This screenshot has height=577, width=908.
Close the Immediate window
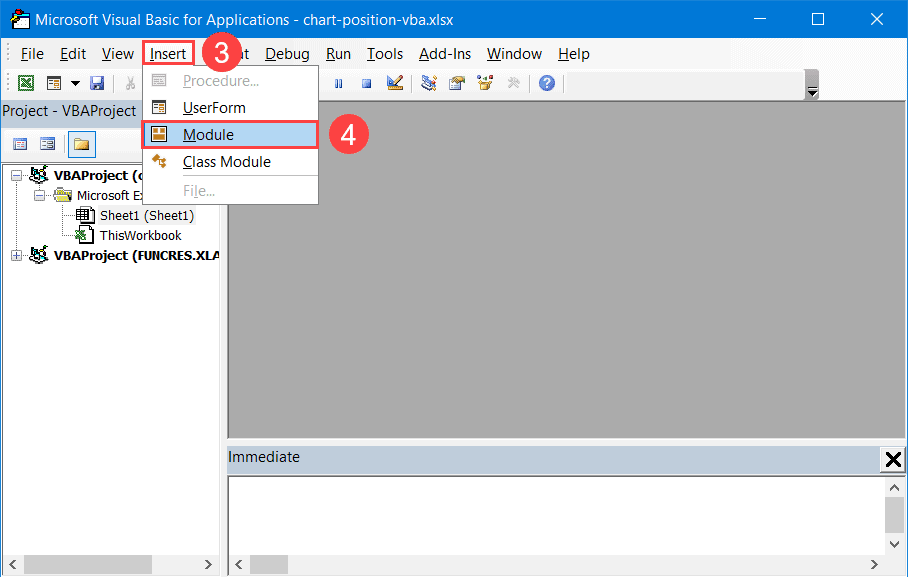click(x=893, y=459)
